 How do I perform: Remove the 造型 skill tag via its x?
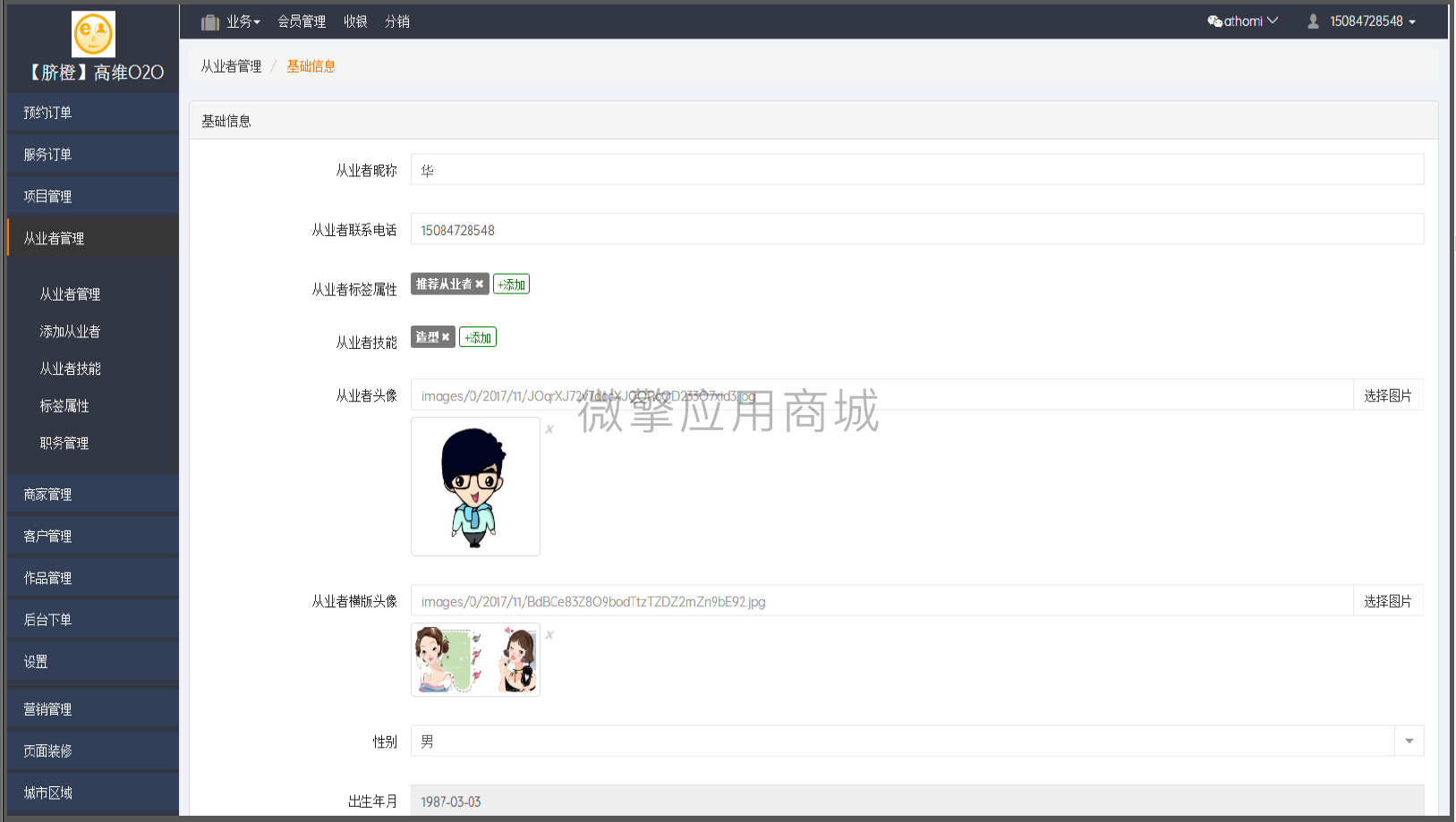tap(446, 337)
